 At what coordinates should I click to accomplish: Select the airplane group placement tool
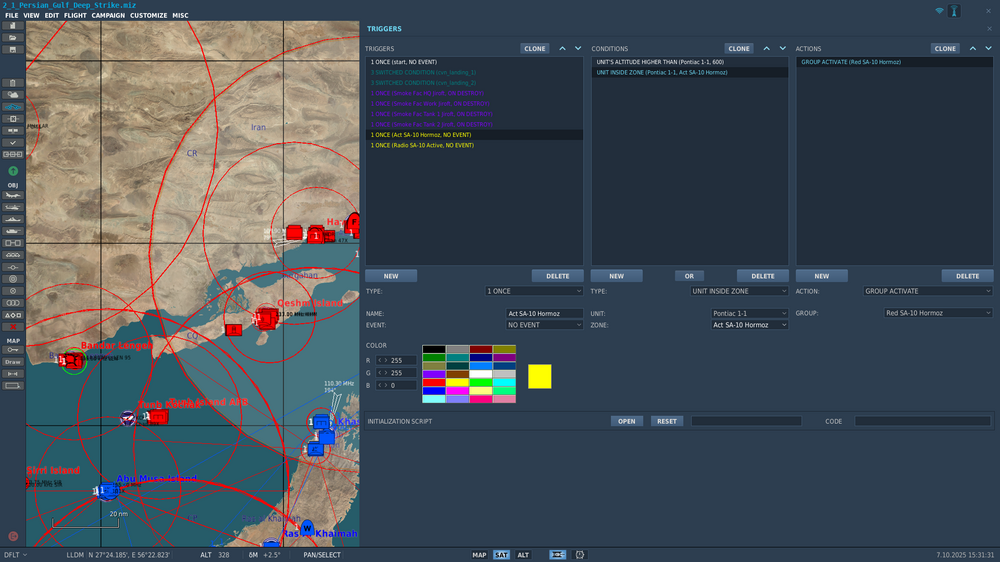13,196
